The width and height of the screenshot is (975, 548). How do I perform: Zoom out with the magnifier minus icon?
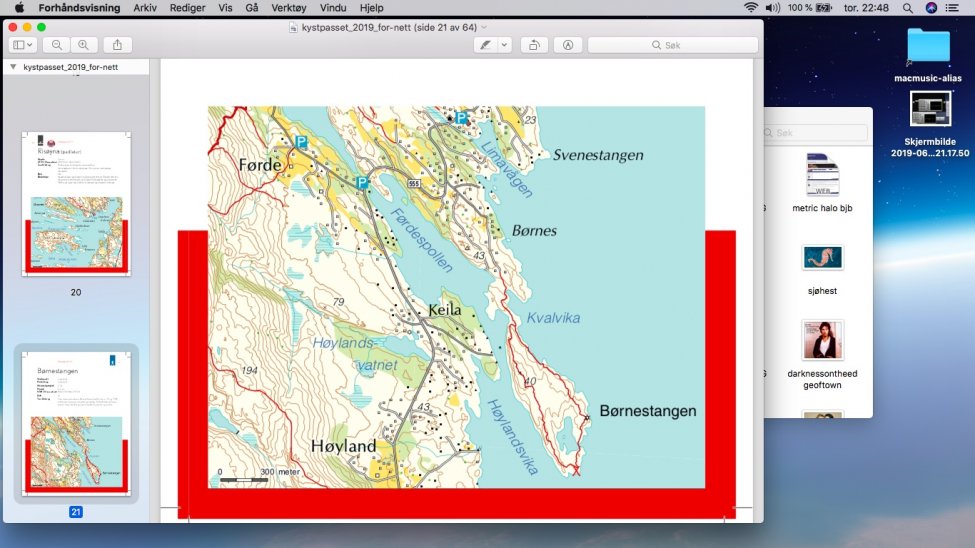(x=57, y=45)
